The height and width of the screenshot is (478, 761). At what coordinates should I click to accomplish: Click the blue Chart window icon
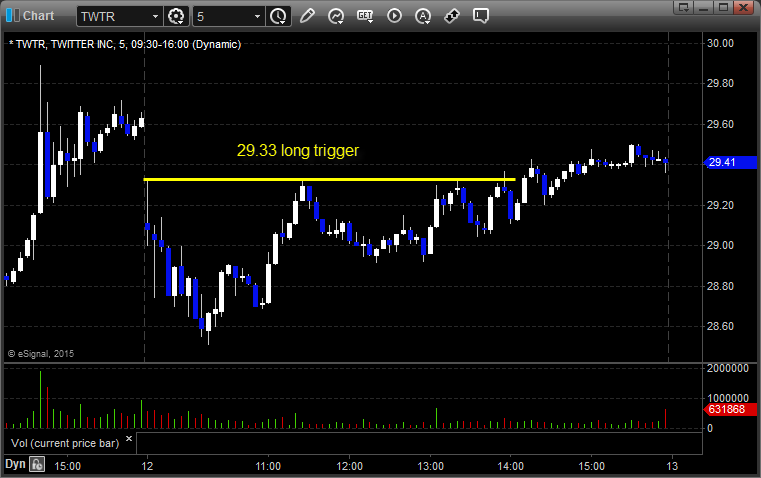click(13, 16)
